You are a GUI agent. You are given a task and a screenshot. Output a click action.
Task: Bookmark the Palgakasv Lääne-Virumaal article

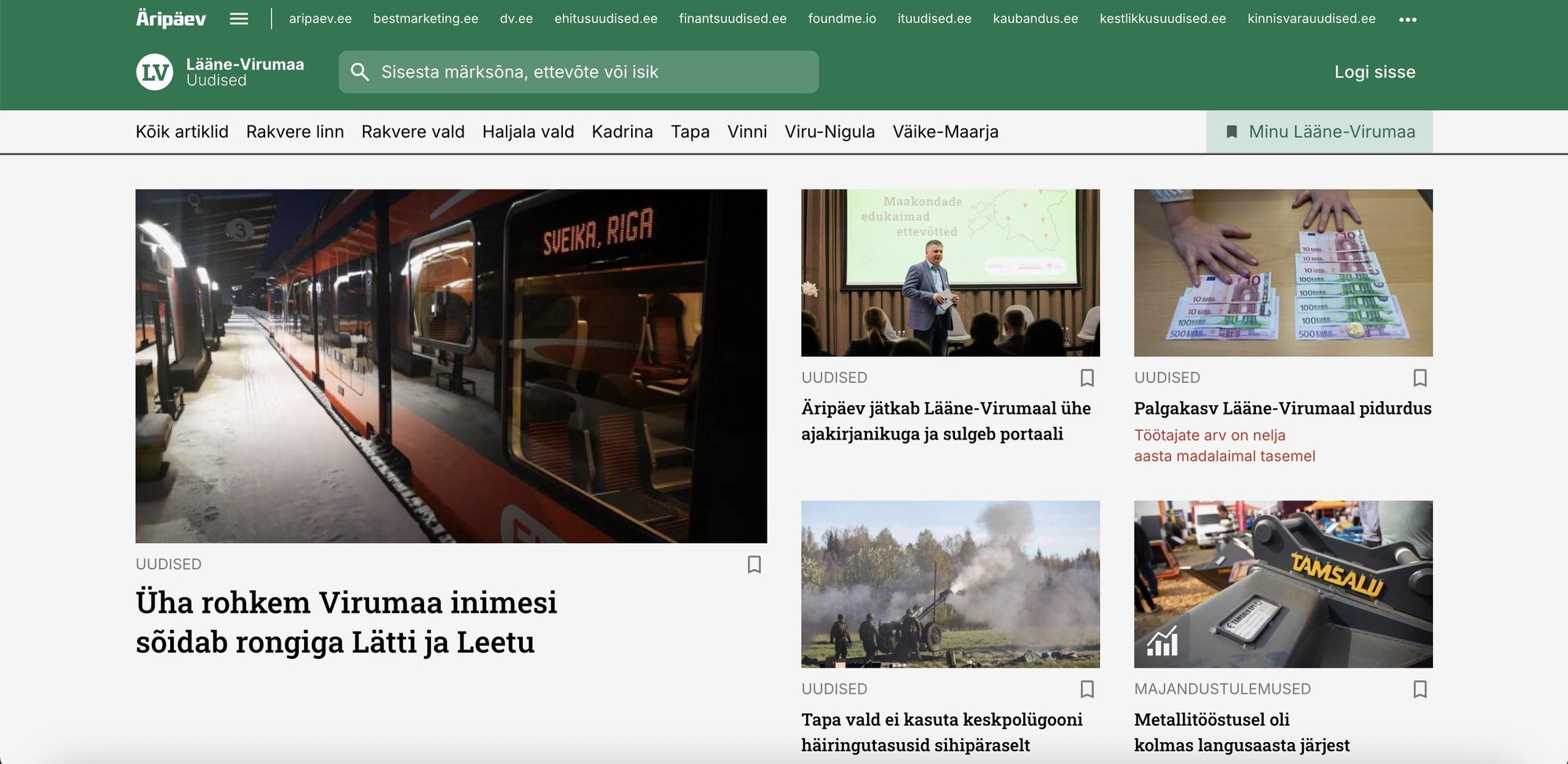point(1421,378)
